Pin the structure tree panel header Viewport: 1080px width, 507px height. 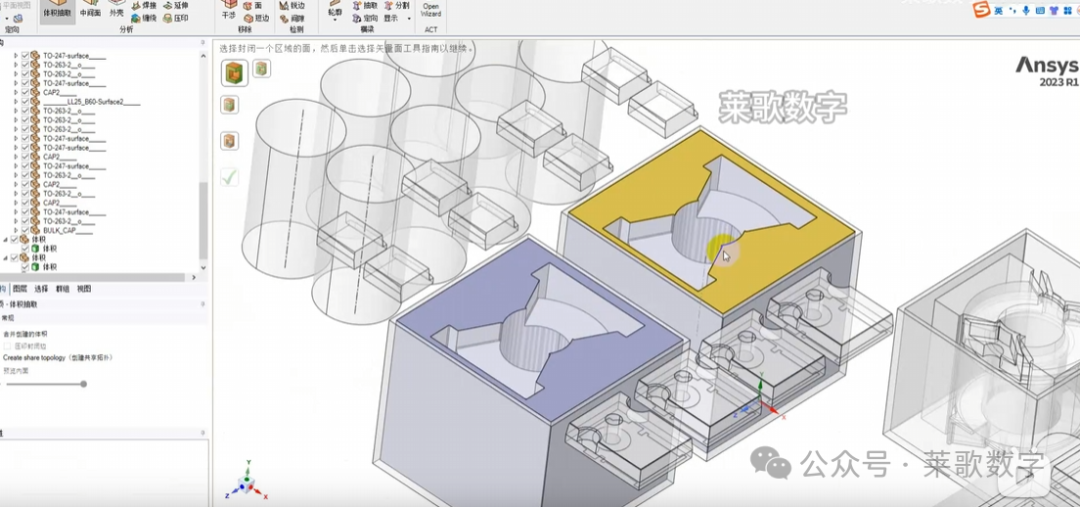point(202,43)
